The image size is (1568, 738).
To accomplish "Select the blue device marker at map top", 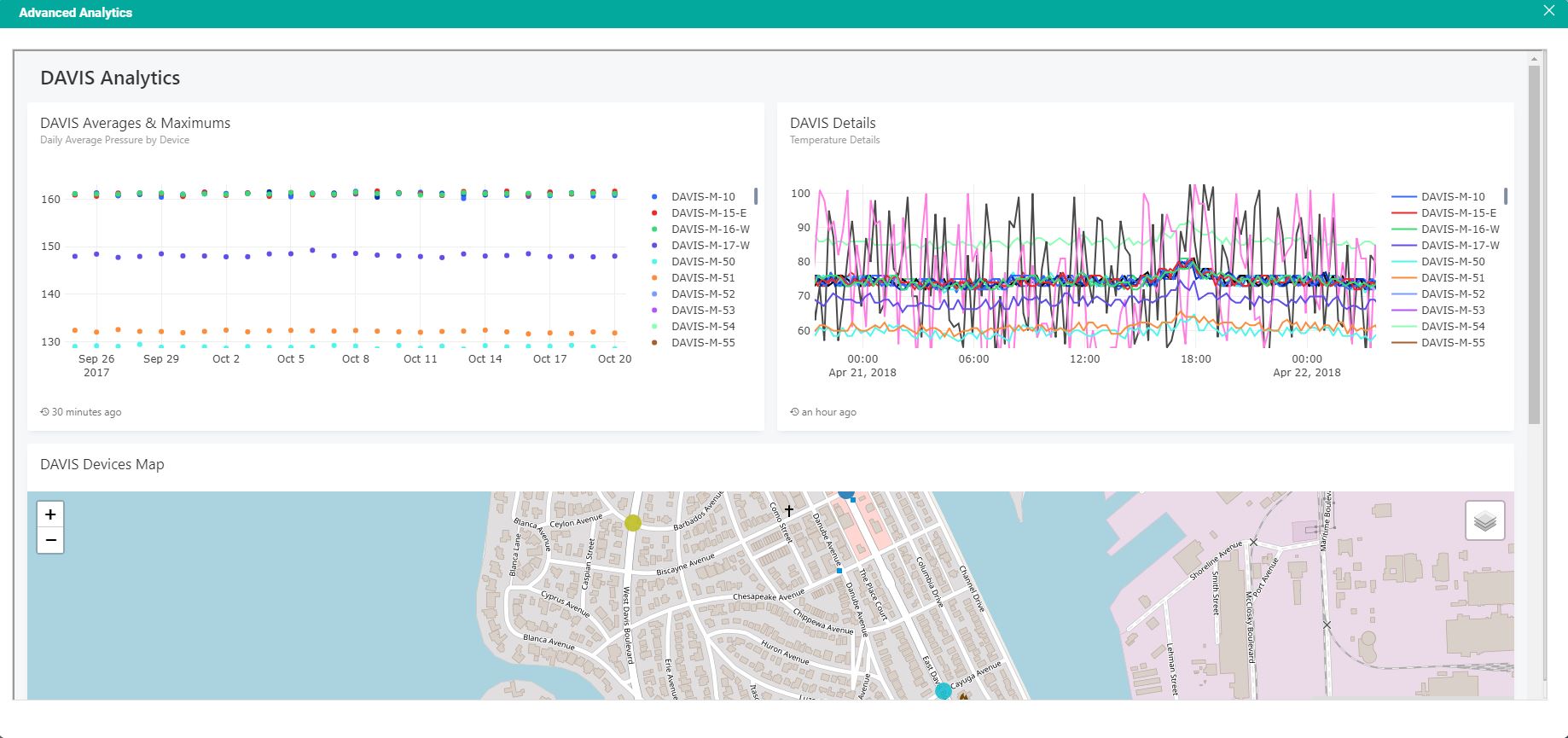I will 845,493.
